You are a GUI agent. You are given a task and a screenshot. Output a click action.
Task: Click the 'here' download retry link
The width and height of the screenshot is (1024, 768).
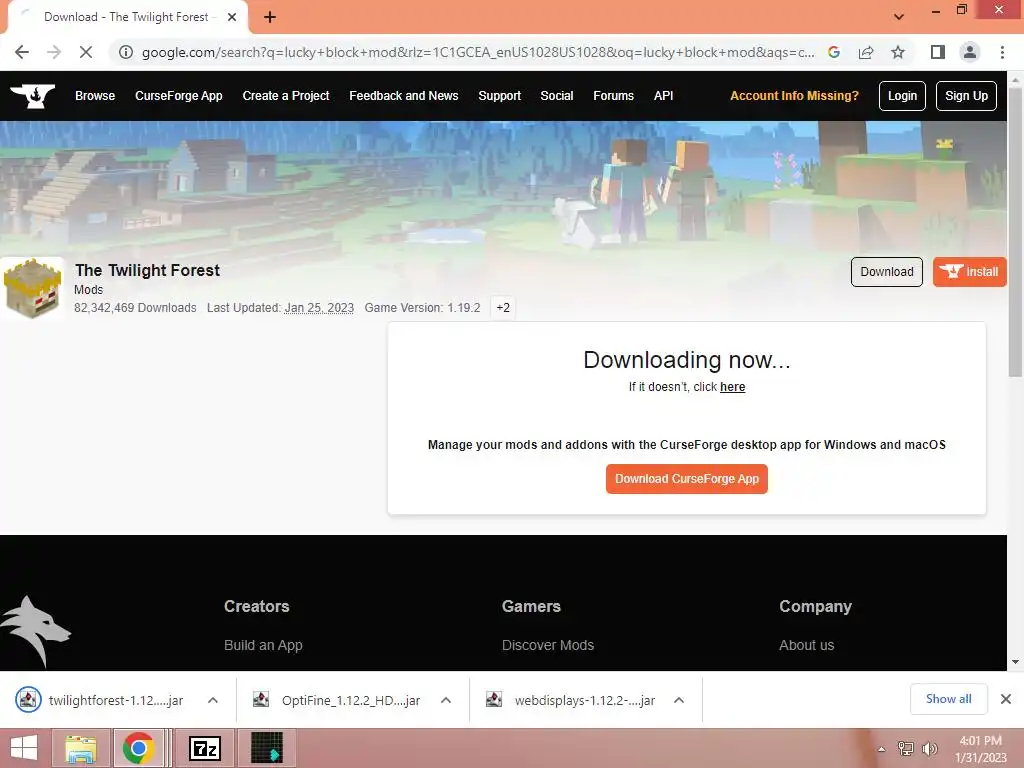point(732,387)
